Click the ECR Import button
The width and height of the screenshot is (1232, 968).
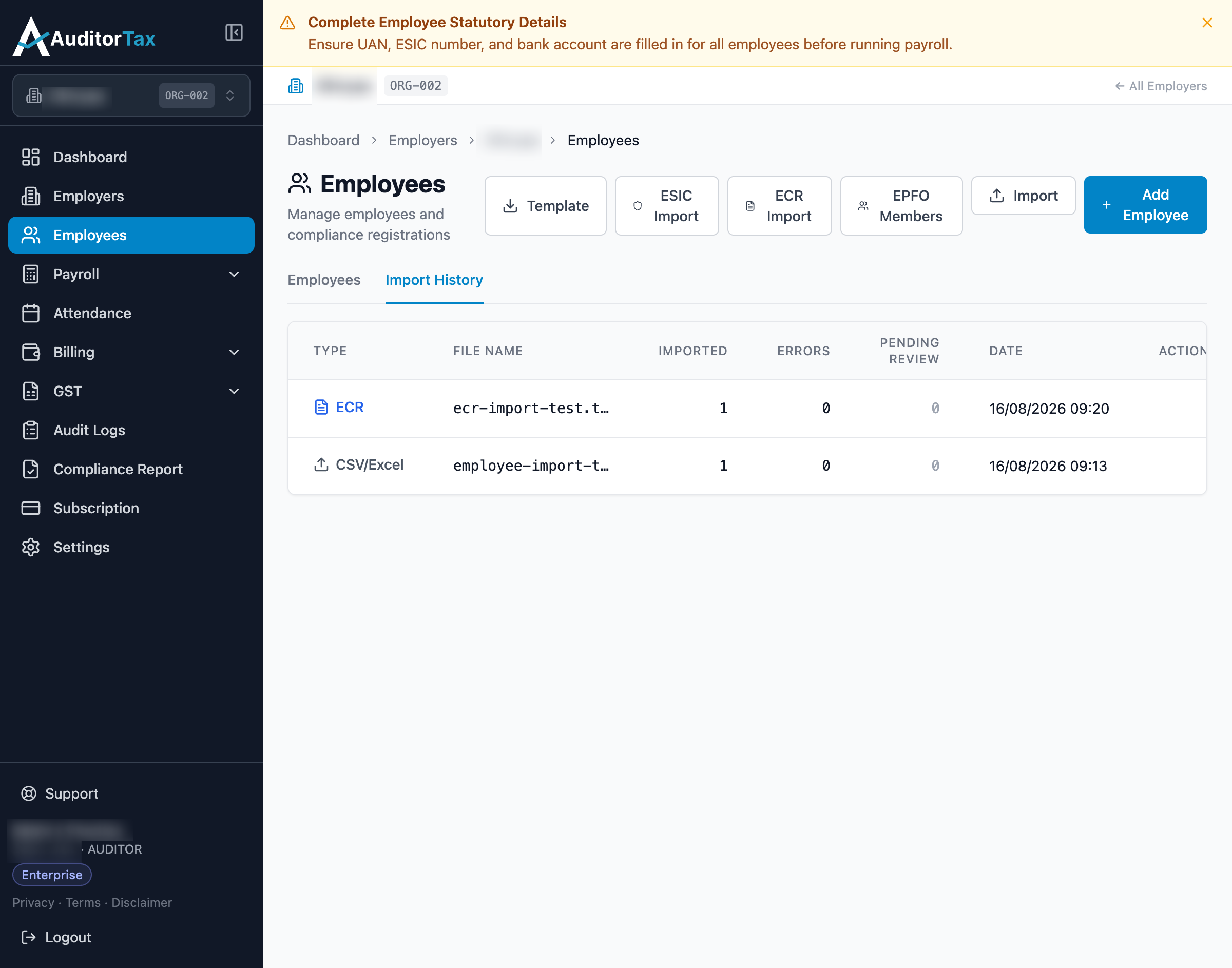[x=779, y=206]
